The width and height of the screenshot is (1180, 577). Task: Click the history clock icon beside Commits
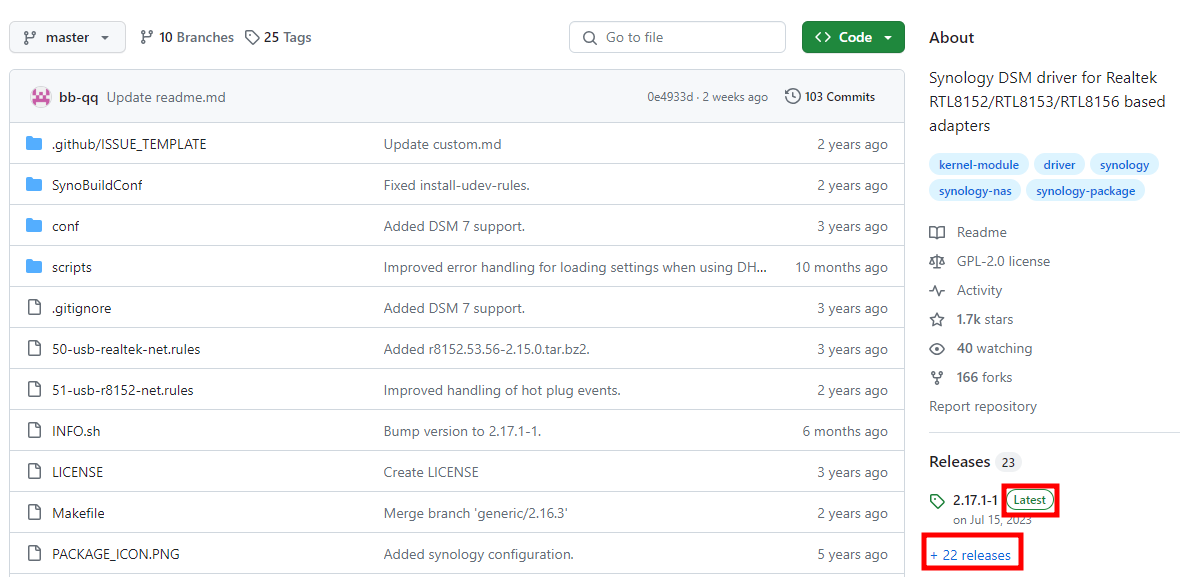click(792, 96)
